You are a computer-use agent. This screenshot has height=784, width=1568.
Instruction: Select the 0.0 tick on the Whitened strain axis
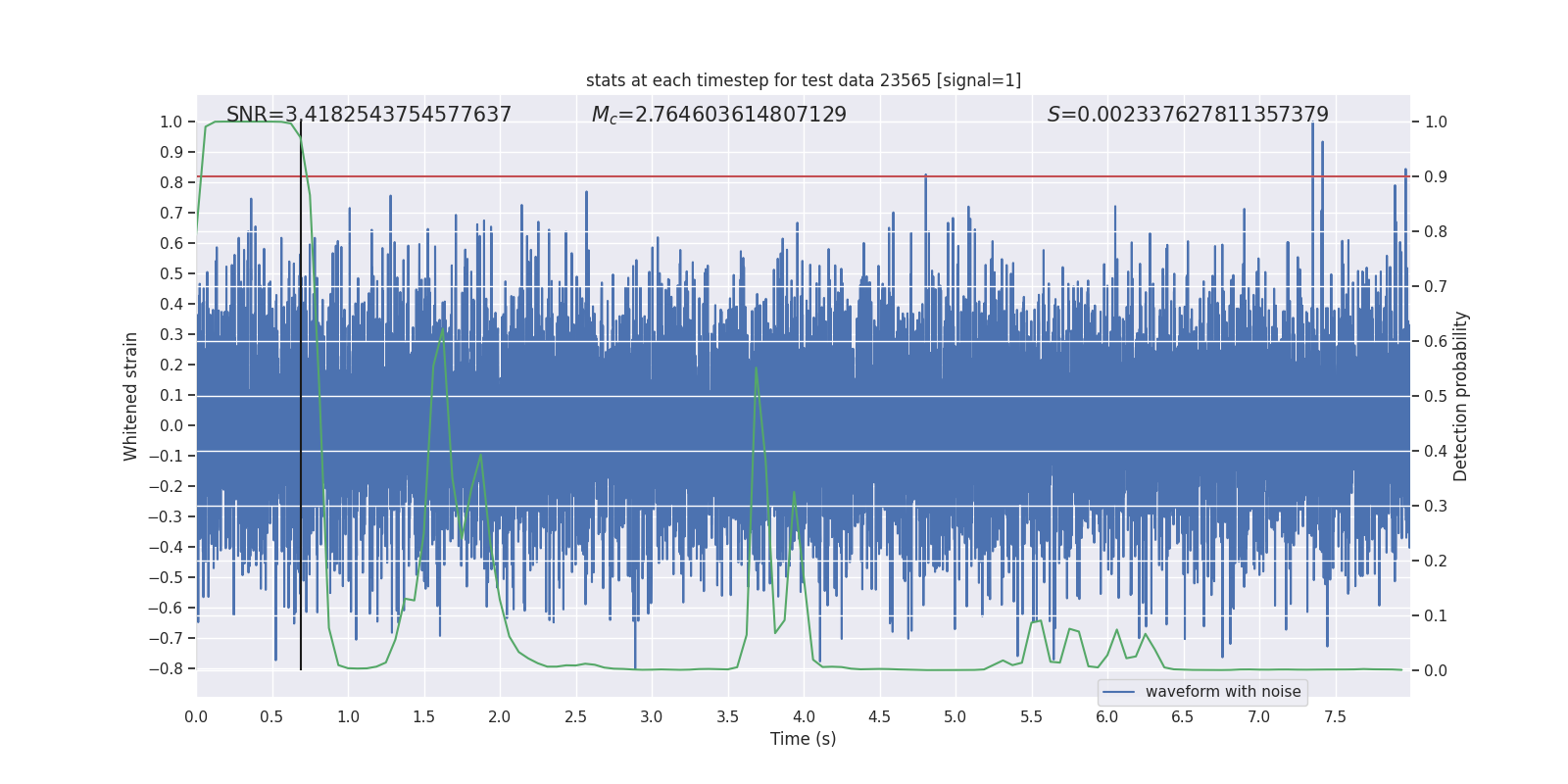[171, 426]
